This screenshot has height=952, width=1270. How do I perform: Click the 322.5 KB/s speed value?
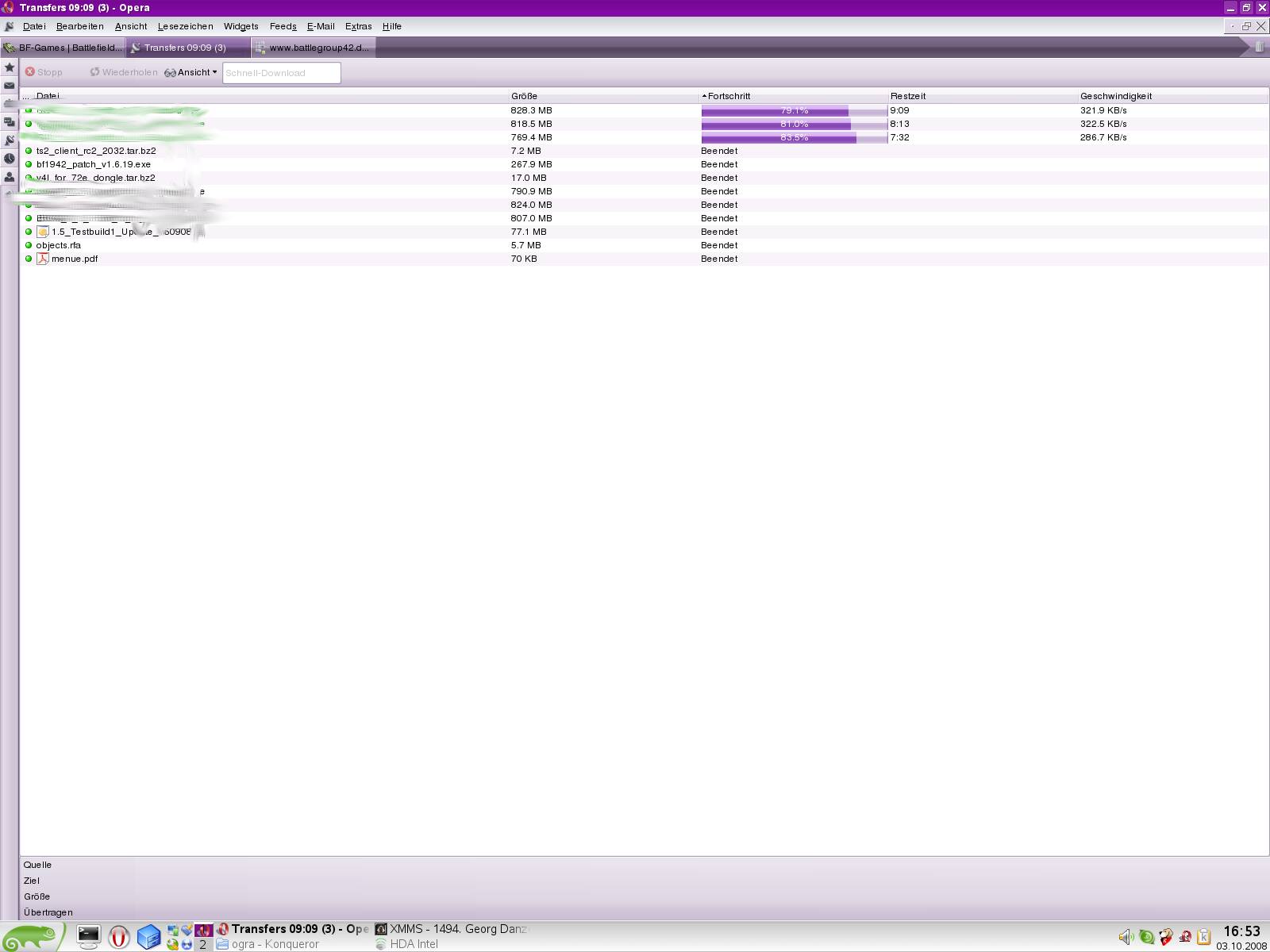[1103, 124]
